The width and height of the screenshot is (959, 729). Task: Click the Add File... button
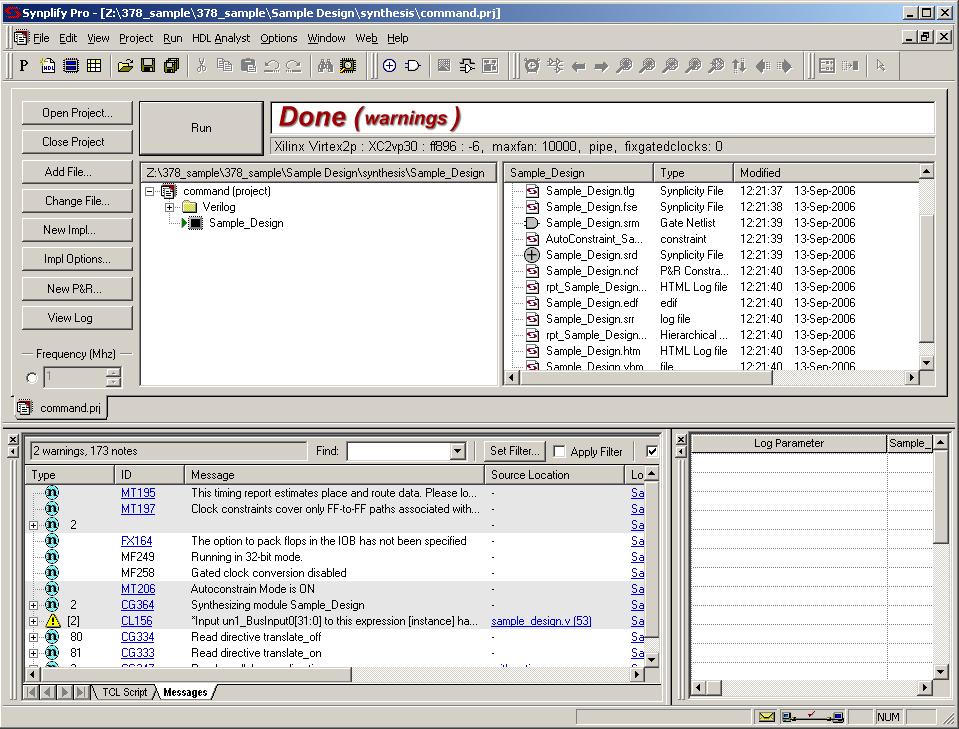point(77,172)
